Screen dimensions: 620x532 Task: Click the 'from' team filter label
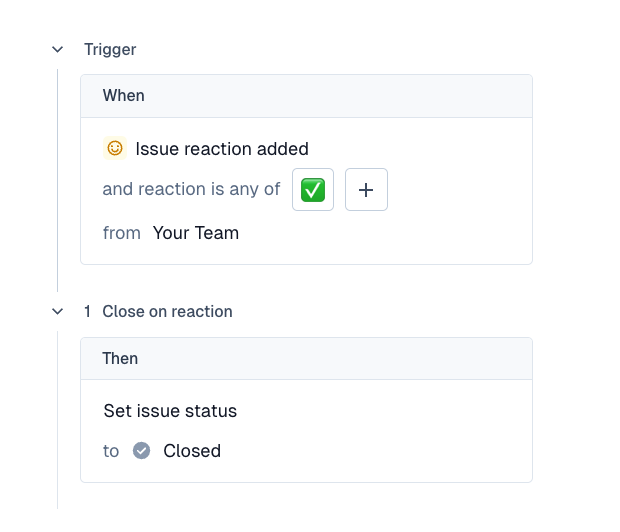tap(121, 233)
